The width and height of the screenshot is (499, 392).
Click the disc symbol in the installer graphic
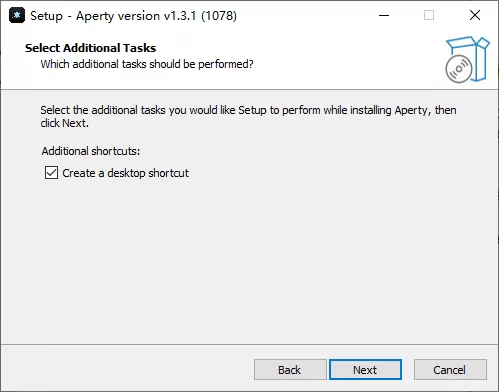(459, 69)
